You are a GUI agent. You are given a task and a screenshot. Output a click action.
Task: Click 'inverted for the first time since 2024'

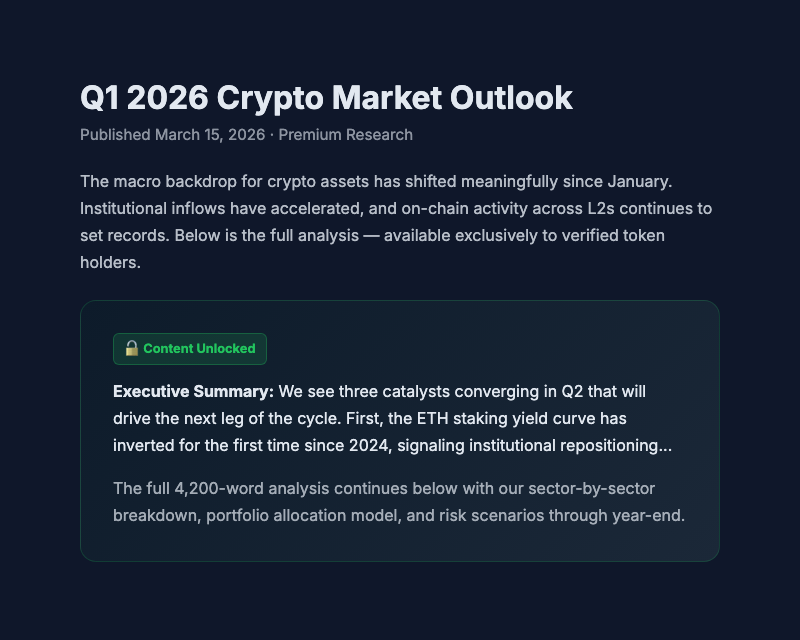coord(254,446)
